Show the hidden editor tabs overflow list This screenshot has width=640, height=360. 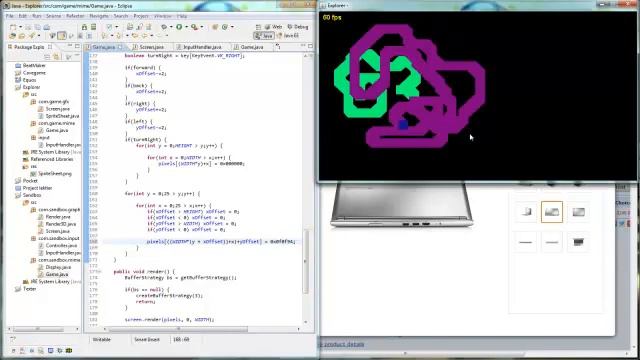click(278, 47)
